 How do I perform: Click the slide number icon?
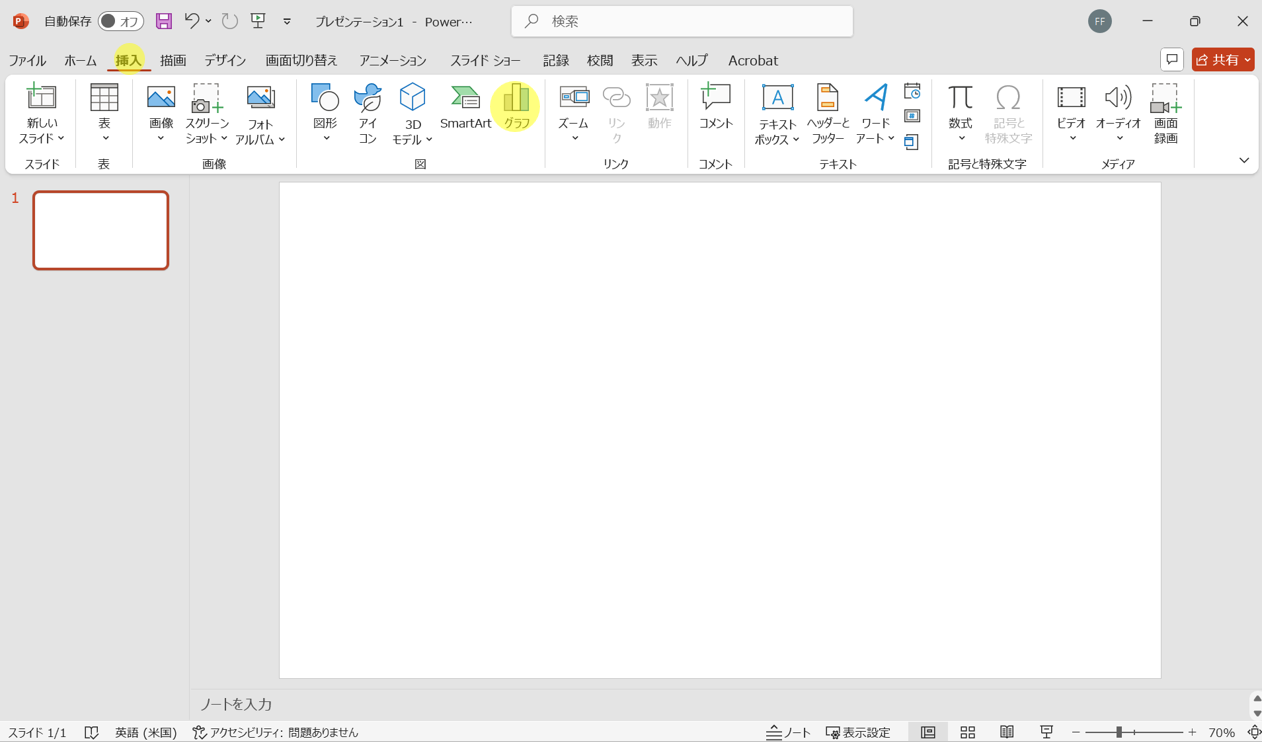(912, 116)
